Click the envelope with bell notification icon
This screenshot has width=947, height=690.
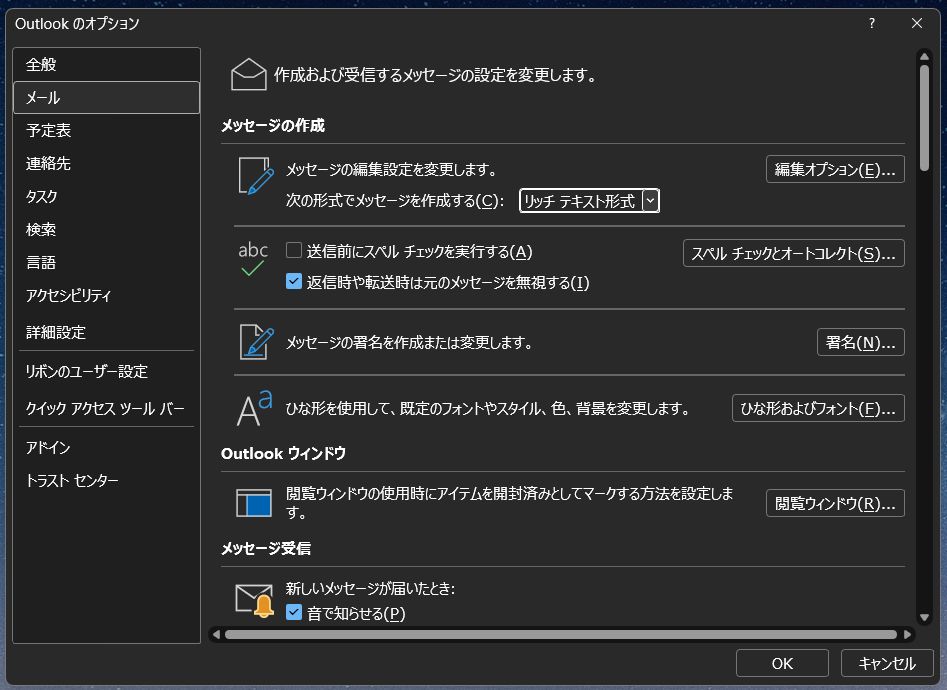[254, 600]
